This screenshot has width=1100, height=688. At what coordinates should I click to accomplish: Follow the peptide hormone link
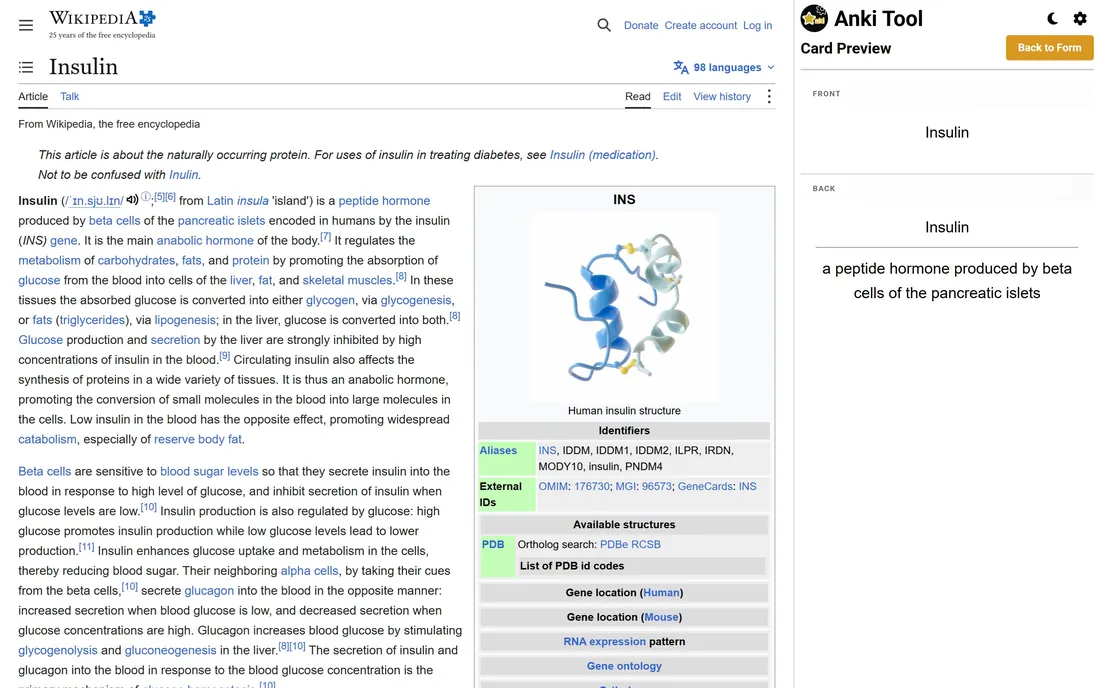click(x=384, y=201)
